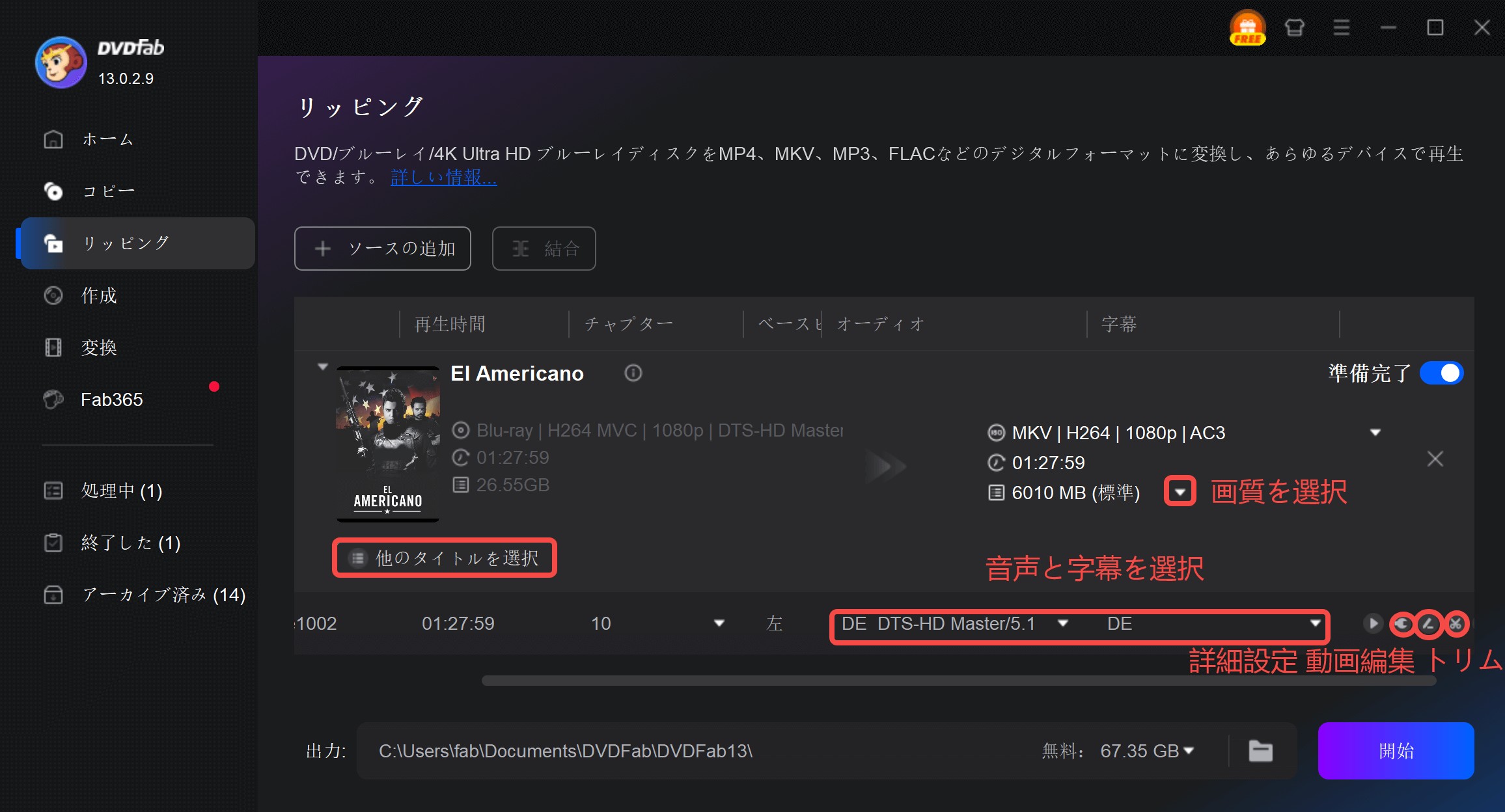
Task: Browse output folder icon
Action: coord(1260,751)
